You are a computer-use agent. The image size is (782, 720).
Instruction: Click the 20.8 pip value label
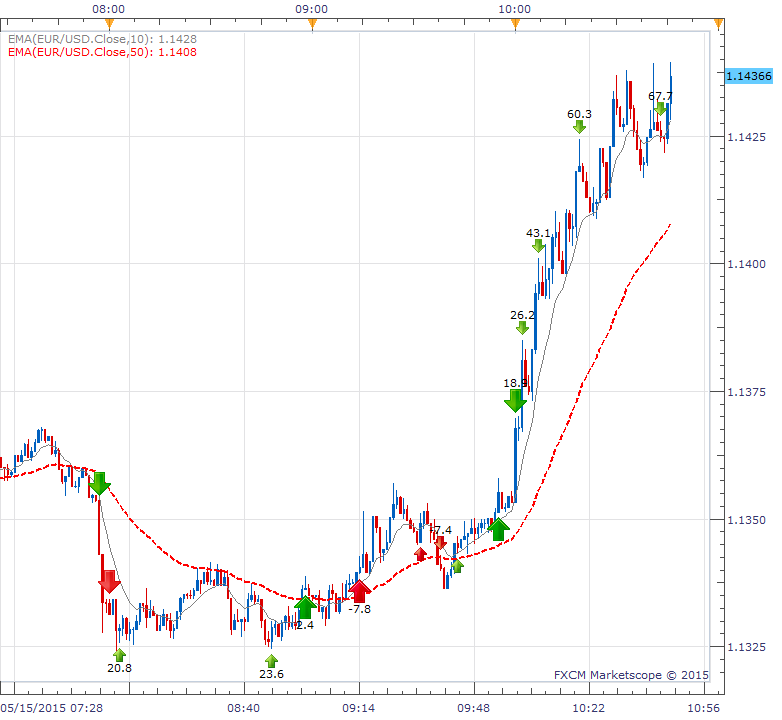coord(120,668)
